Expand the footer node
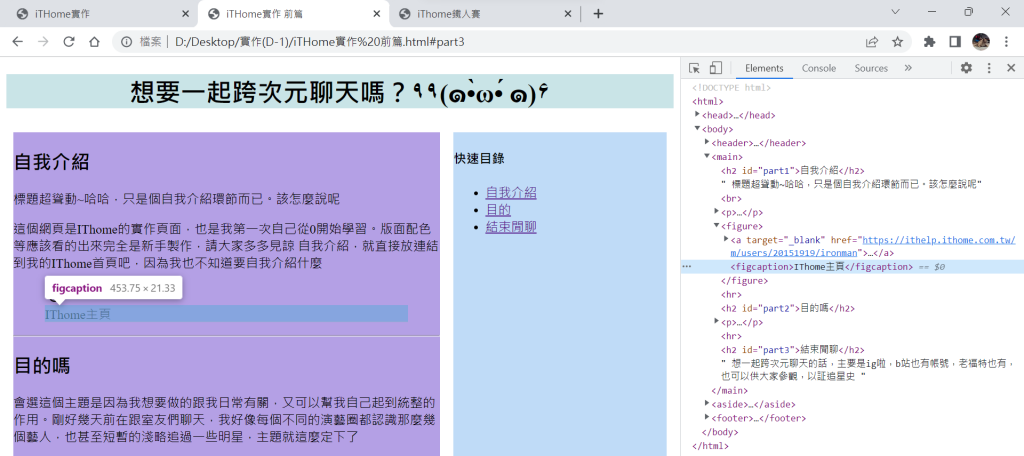This screenshot has width=1024, height=456. (x=707, y=417)
